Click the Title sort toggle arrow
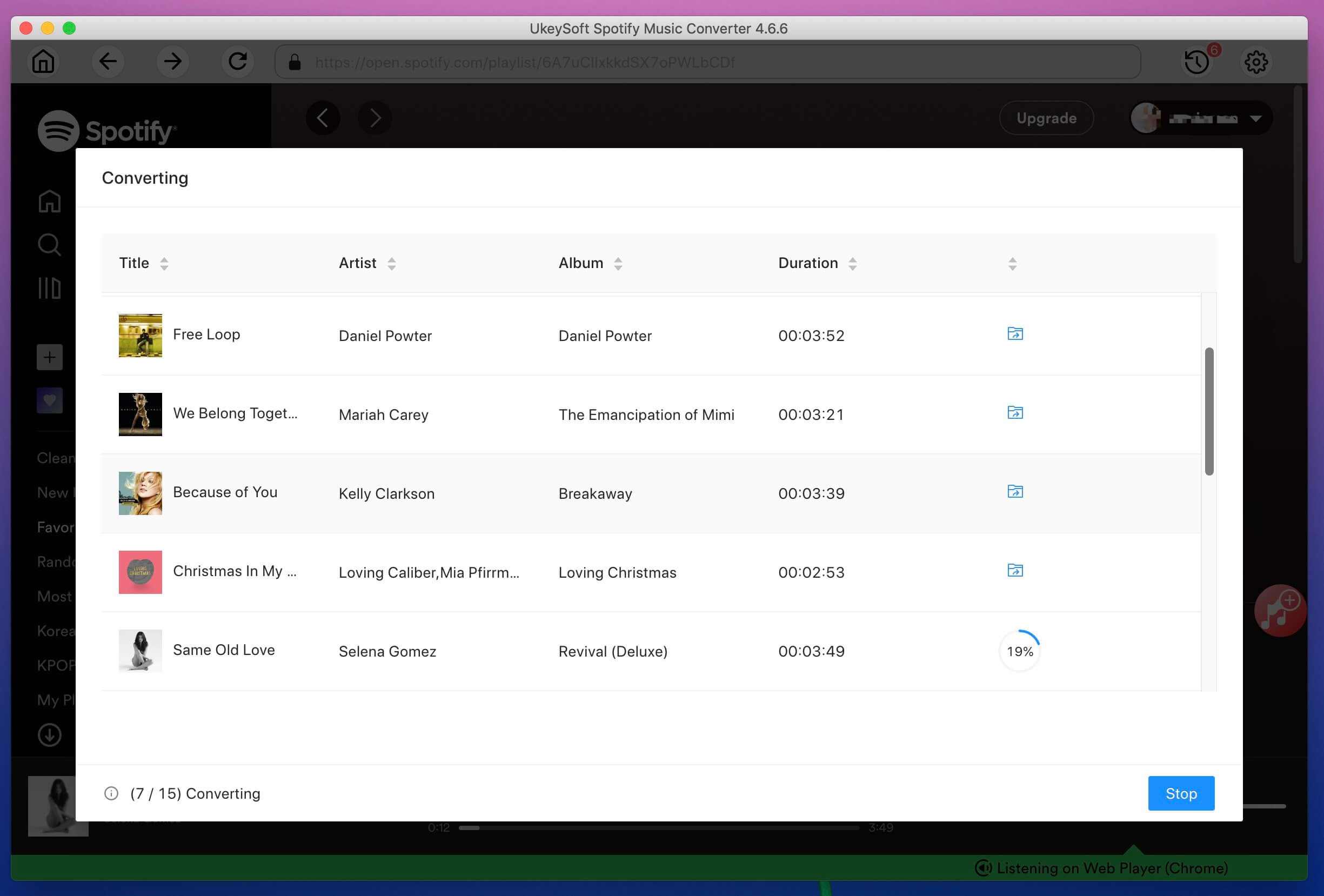This screenshot has height=896, width=1324. click(164, 263)
